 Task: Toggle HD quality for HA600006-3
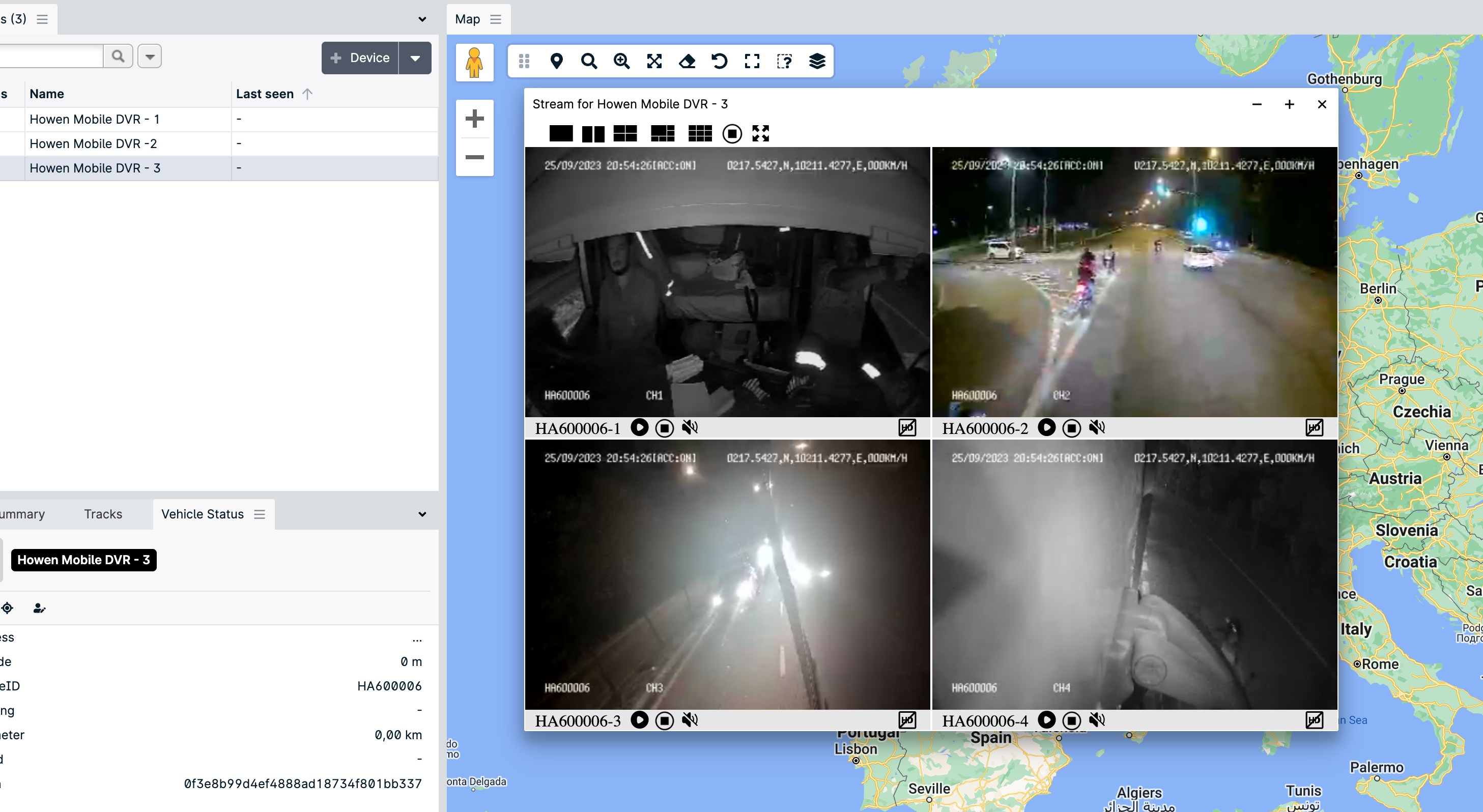pos(907,720)
